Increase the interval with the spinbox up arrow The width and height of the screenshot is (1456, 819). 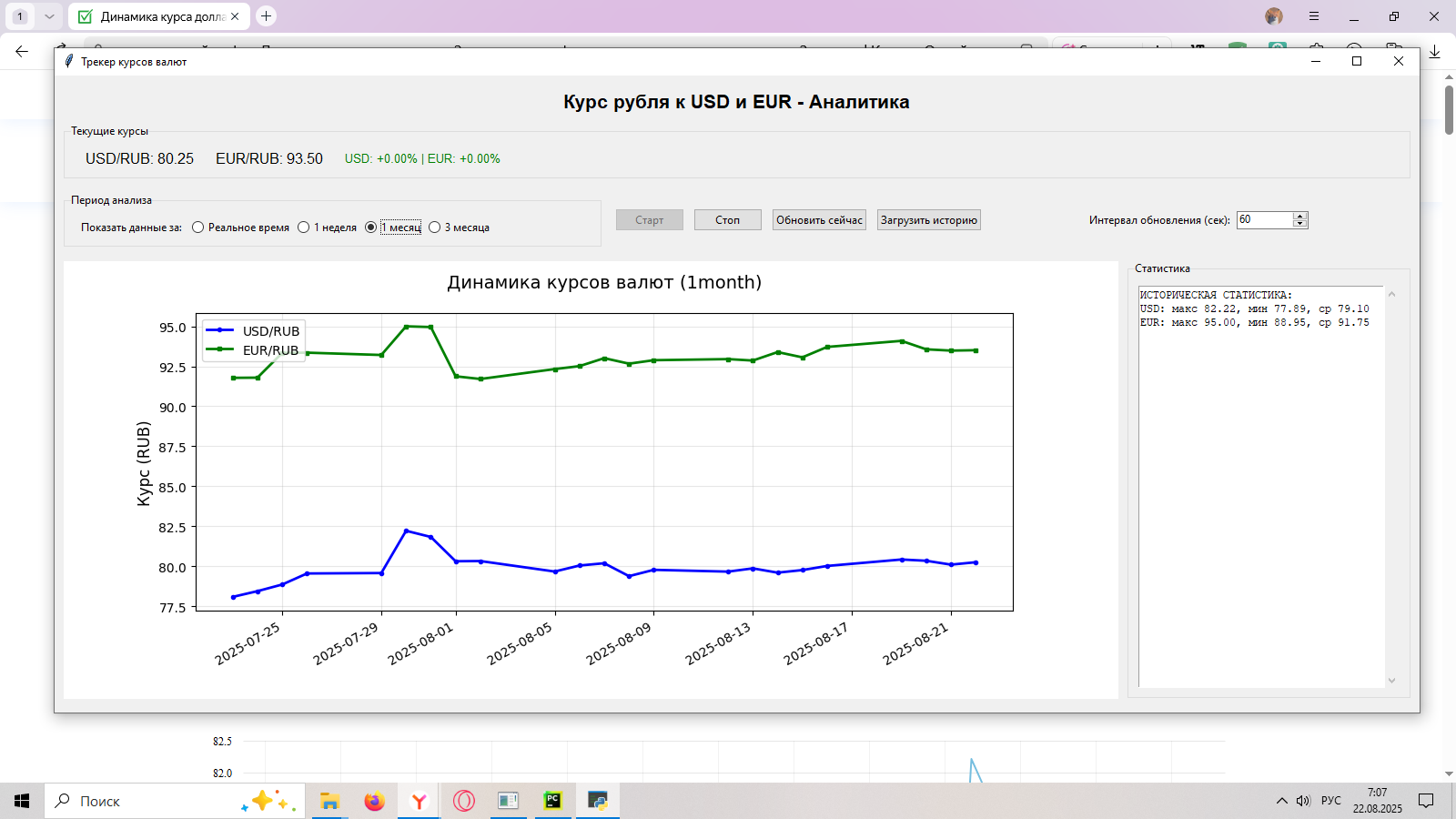[x=1300, y=216]
